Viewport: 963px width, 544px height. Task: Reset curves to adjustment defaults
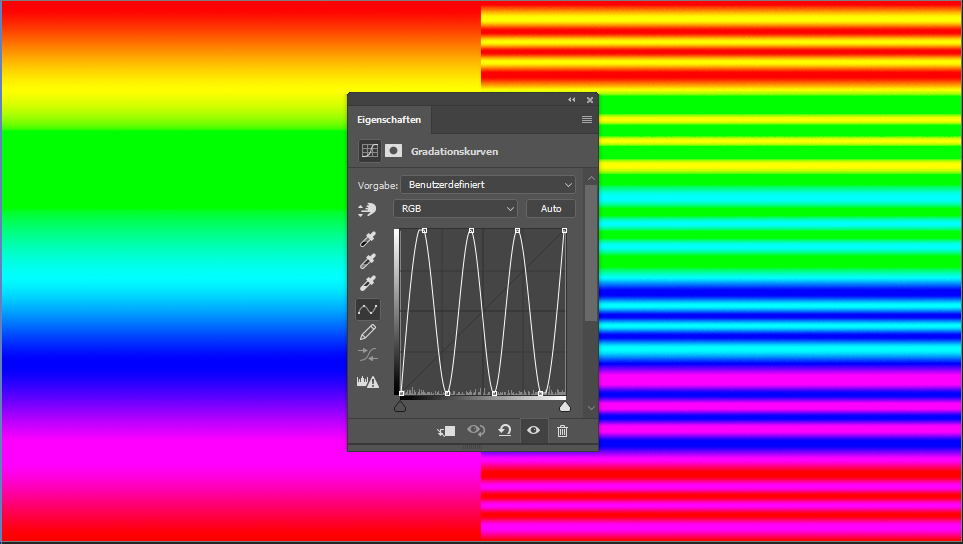[x=505, y=430]
